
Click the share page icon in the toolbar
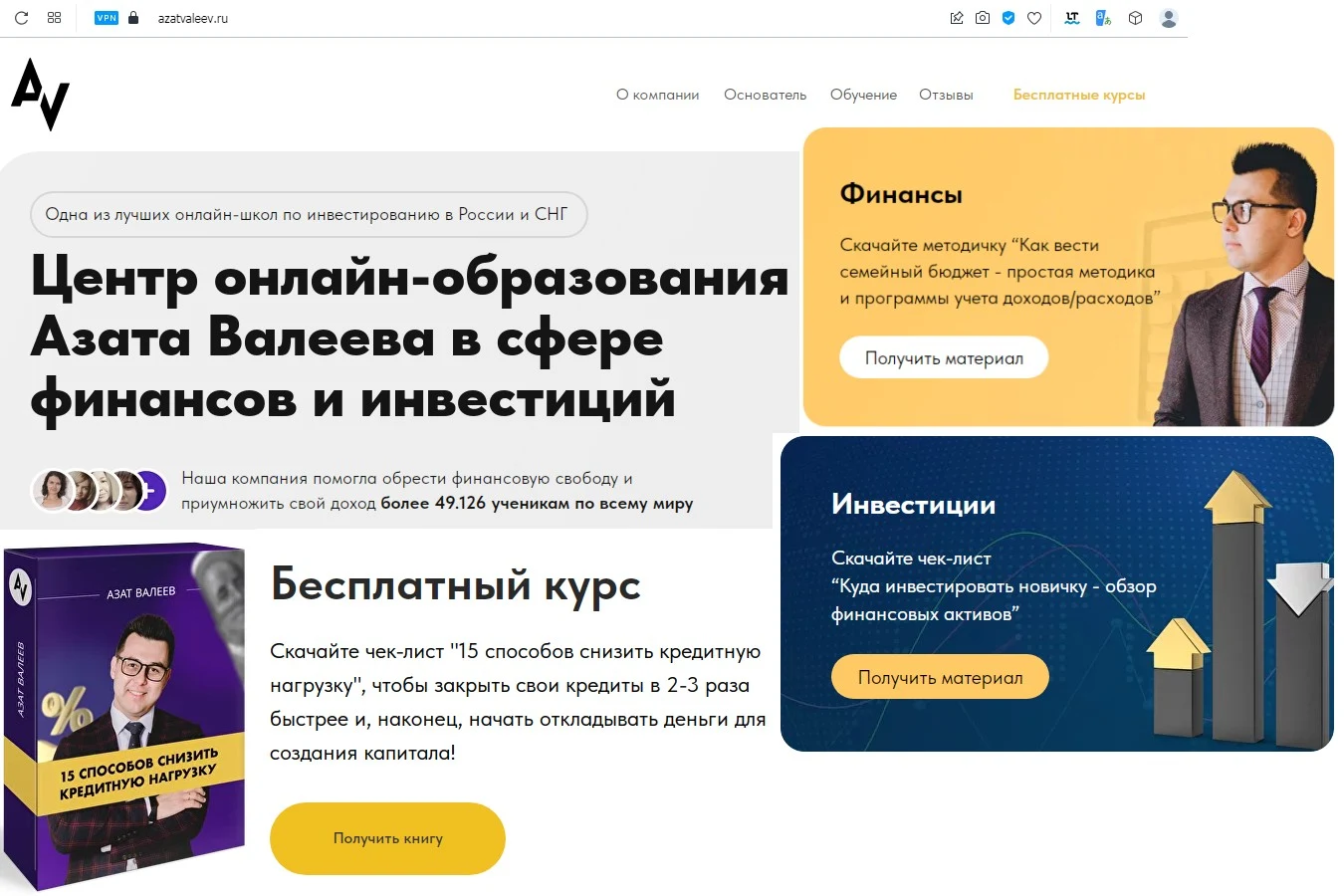click(x=957, y=18)
